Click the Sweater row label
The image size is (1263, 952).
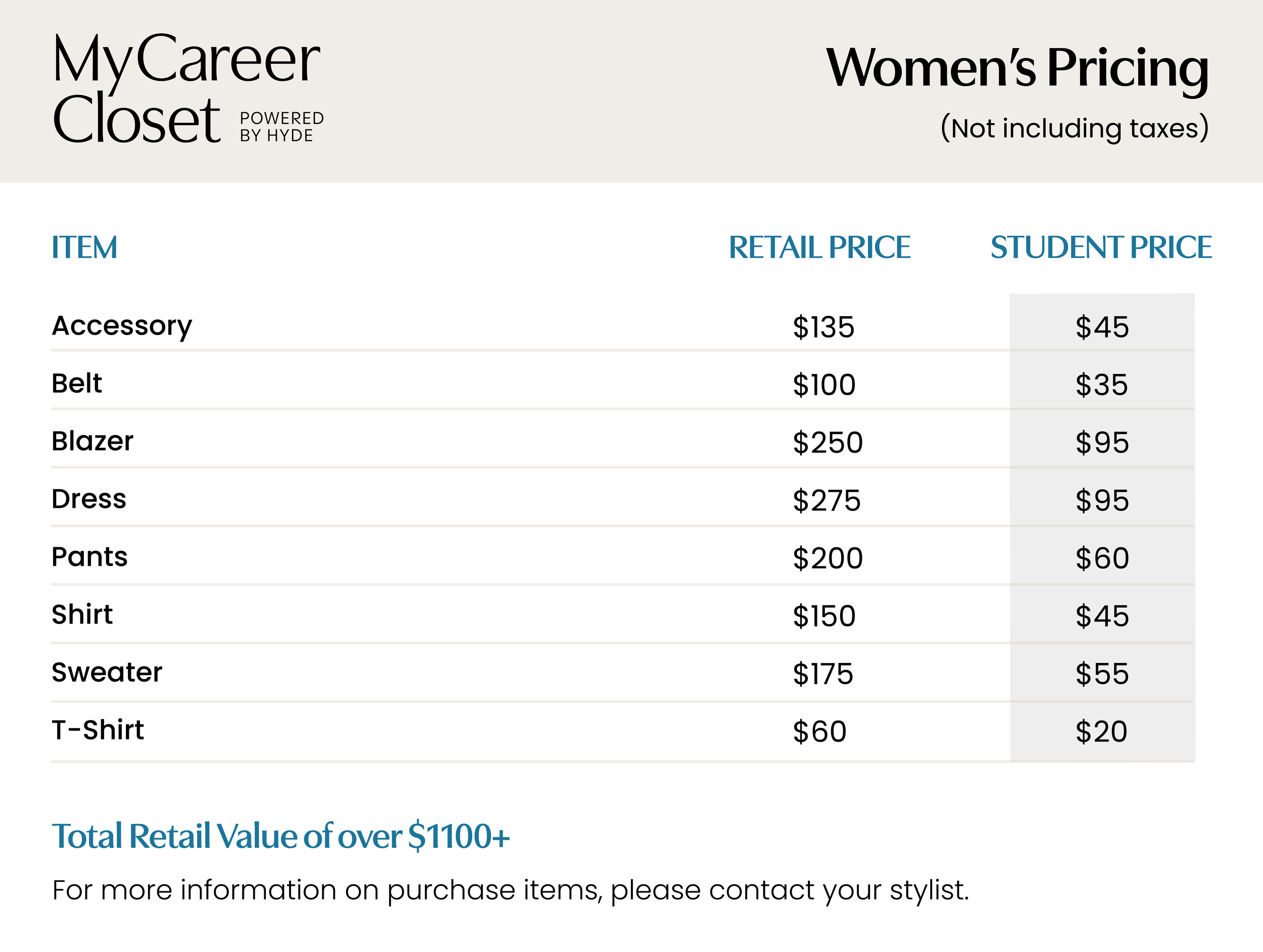(x=107, y=672)
